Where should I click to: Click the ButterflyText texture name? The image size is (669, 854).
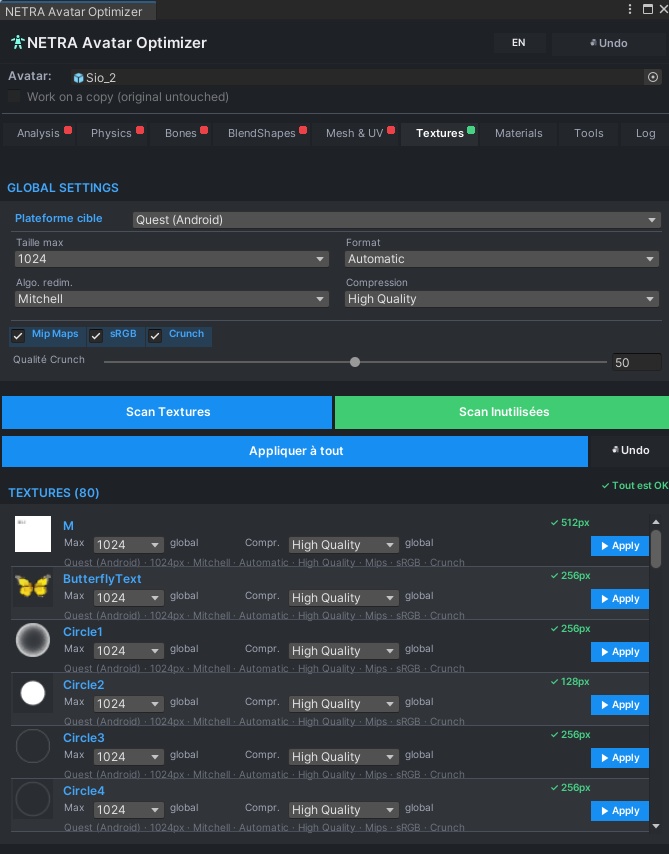click(102, 579)
